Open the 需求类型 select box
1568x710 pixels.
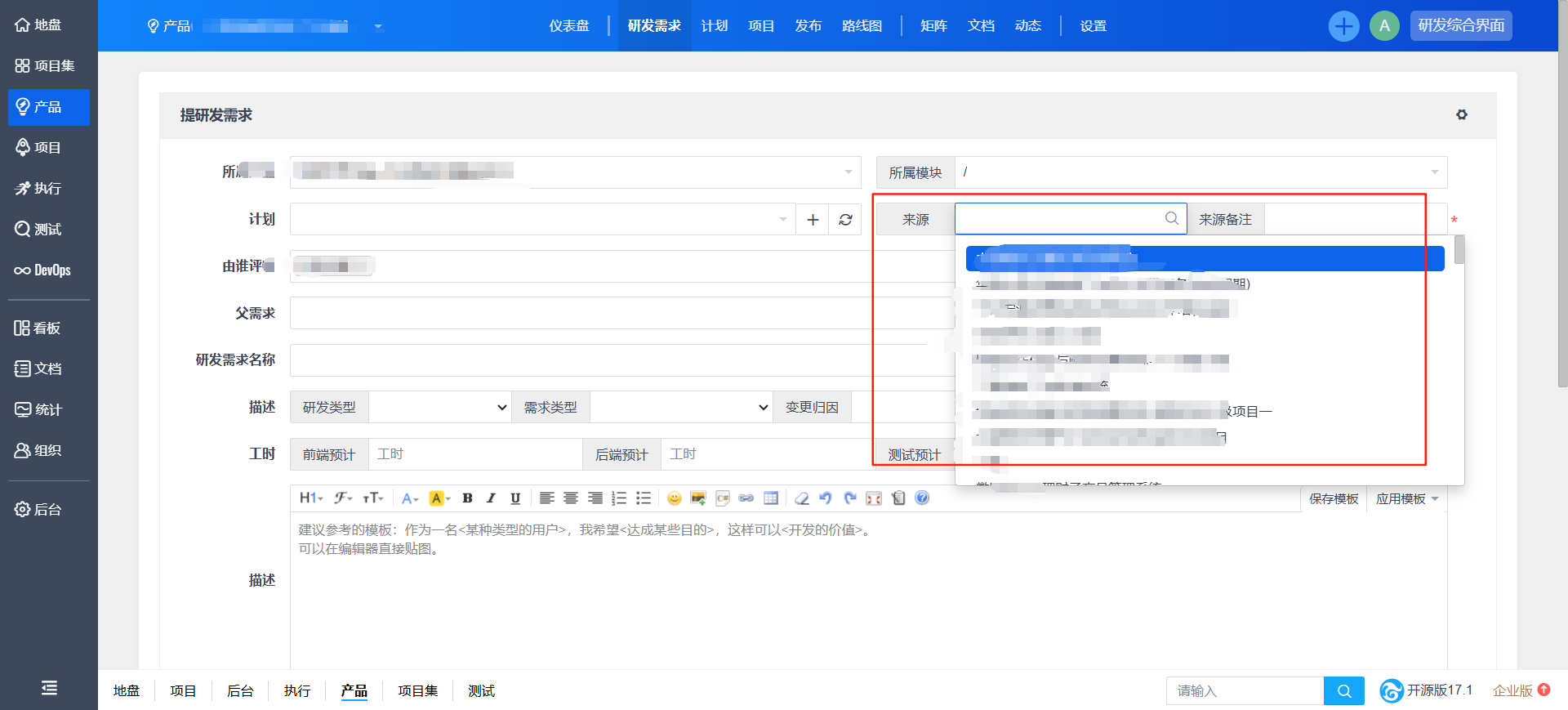click(x=682, y=407)
